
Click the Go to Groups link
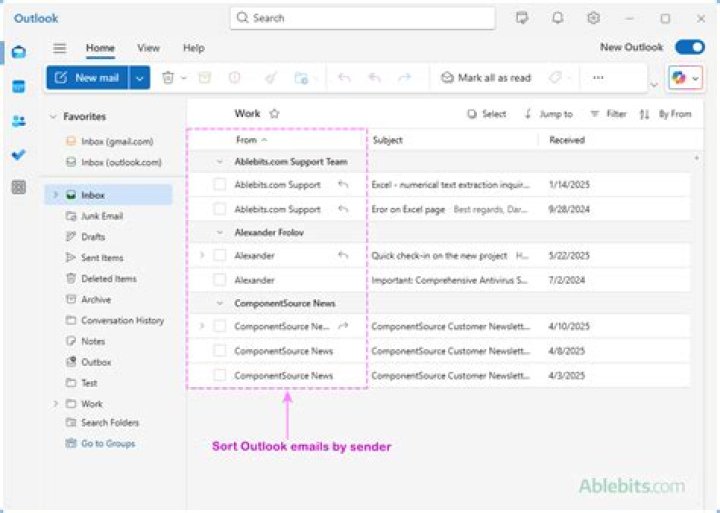click(101, 444)
